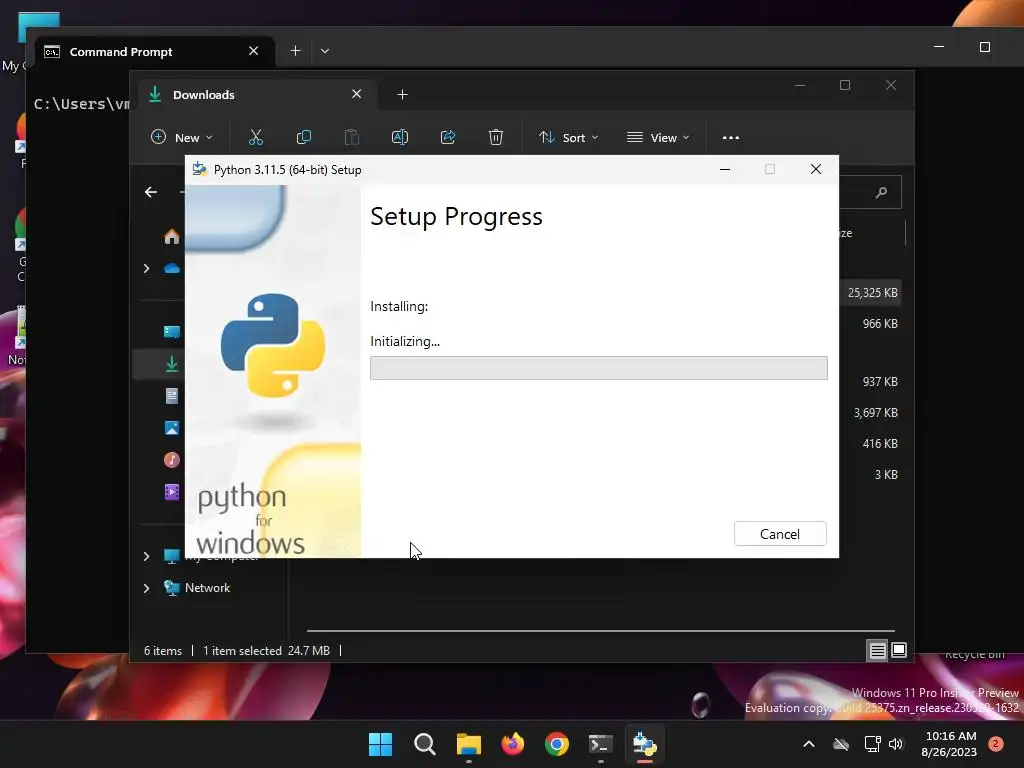Image resolution: width=1024 pixels, height=768 pixels.
Task: Add a new File Explorer tab
Action: point(402,95)
